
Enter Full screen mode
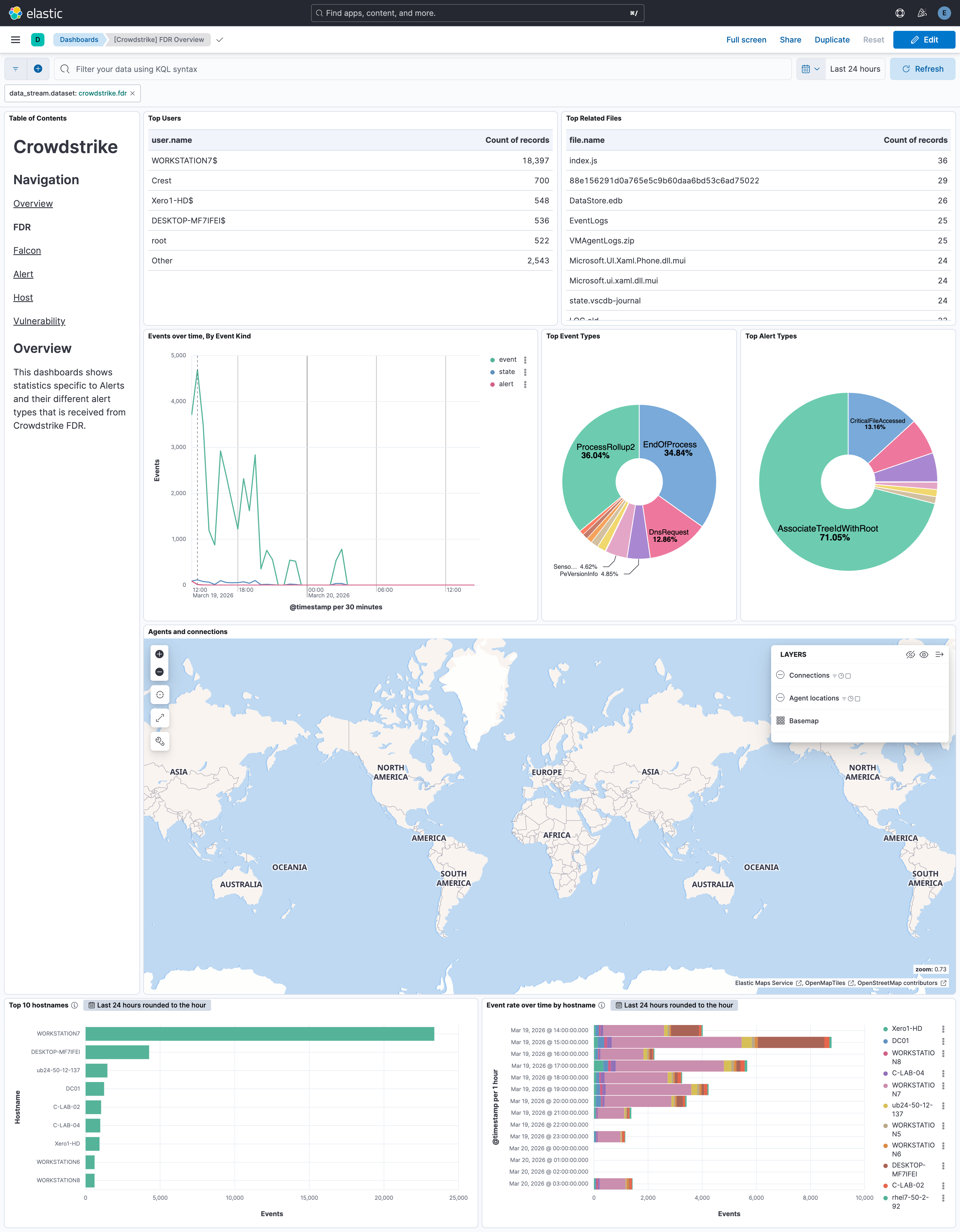pos(746,39)
